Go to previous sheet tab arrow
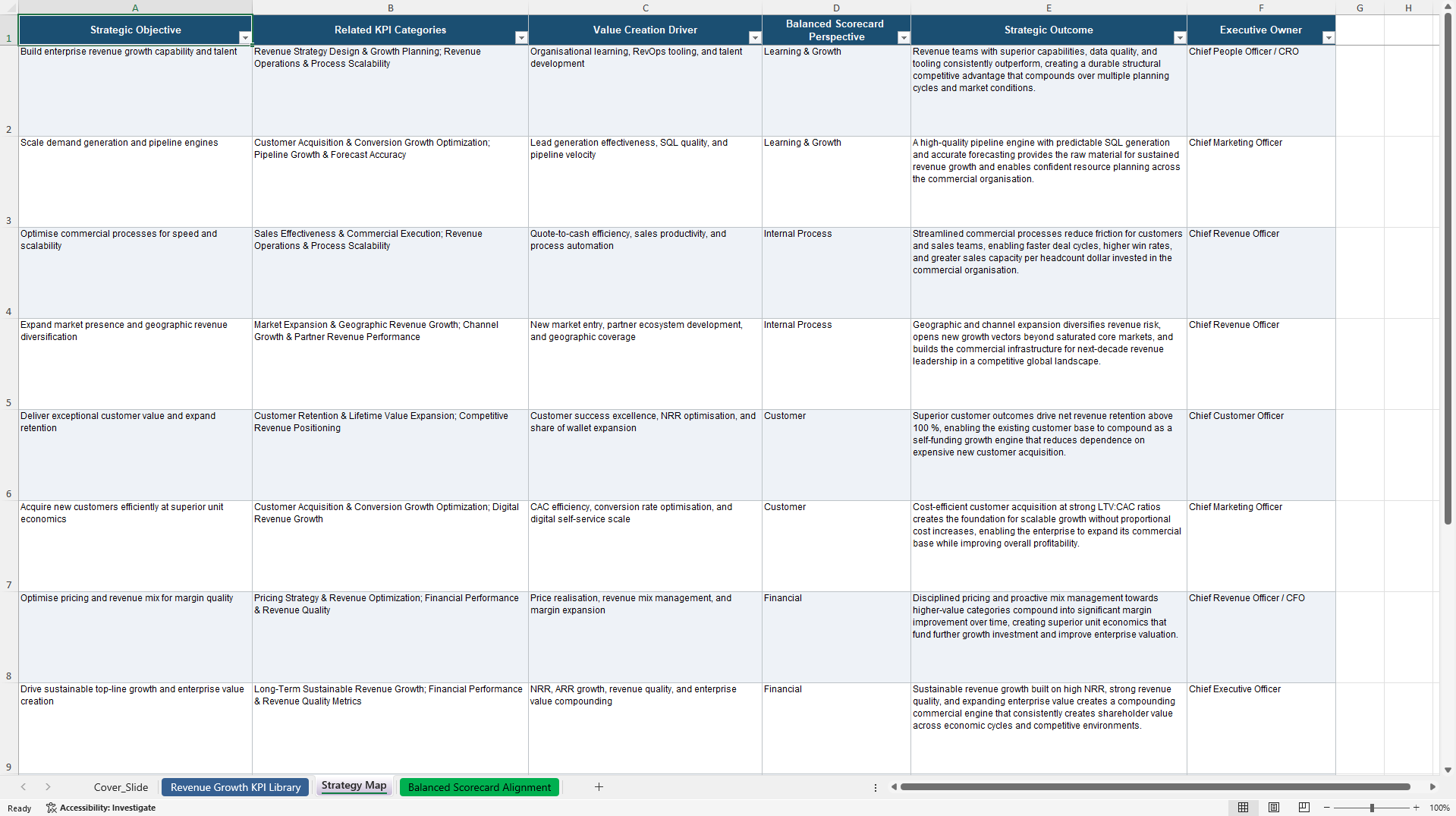The width and height of the screenshot is (1456, 816). click(x=24, y=787)
